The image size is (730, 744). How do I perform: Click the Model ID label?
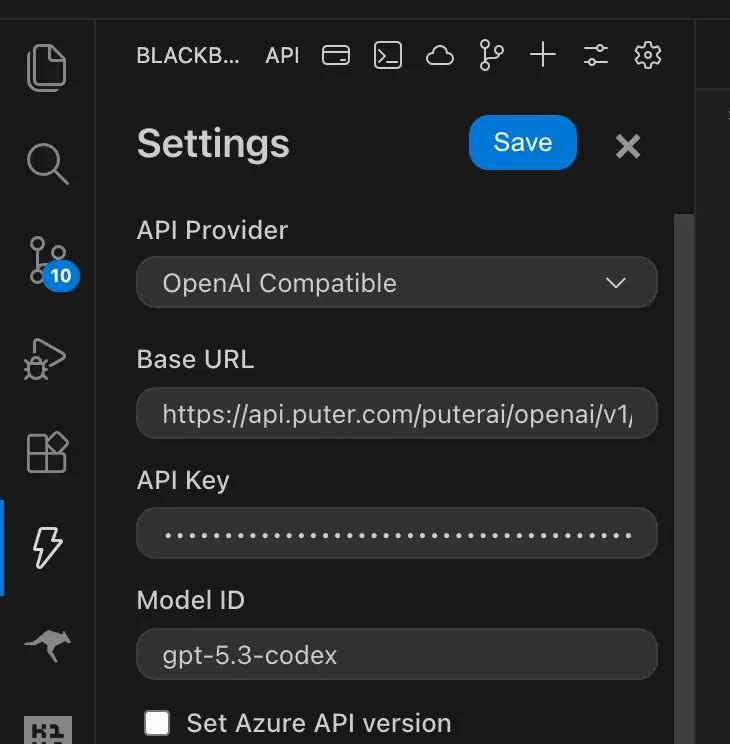[190, 600]
